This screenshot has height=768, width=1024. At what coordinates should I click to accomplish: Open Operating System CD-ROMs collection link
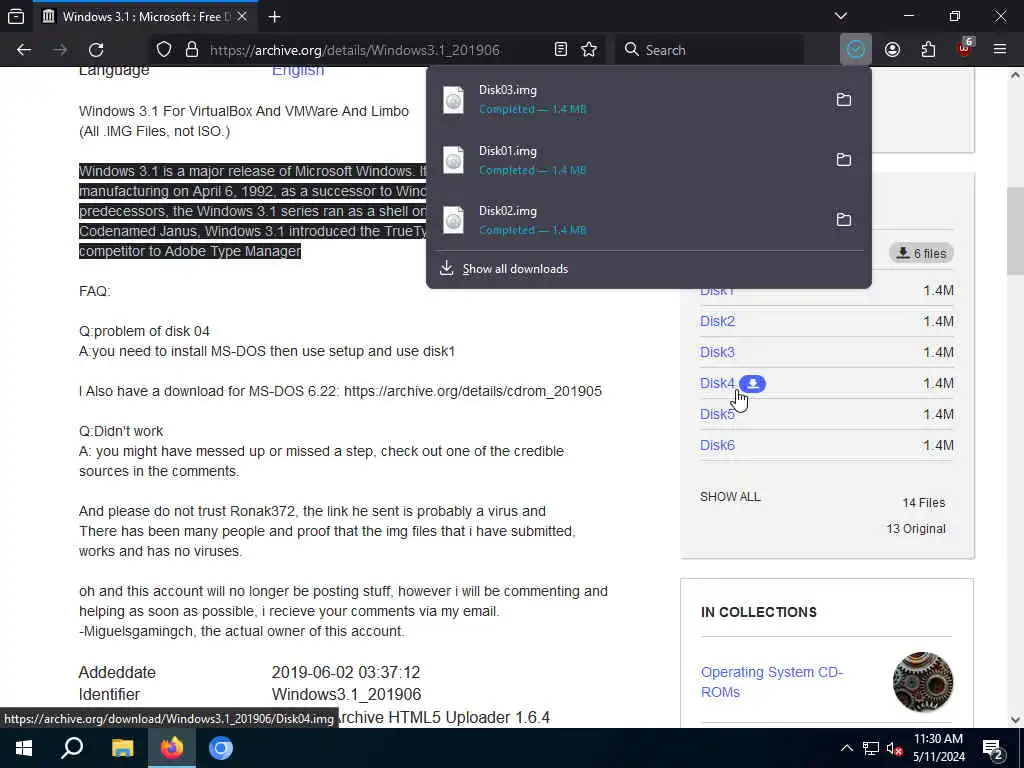[x=771, y=682]
